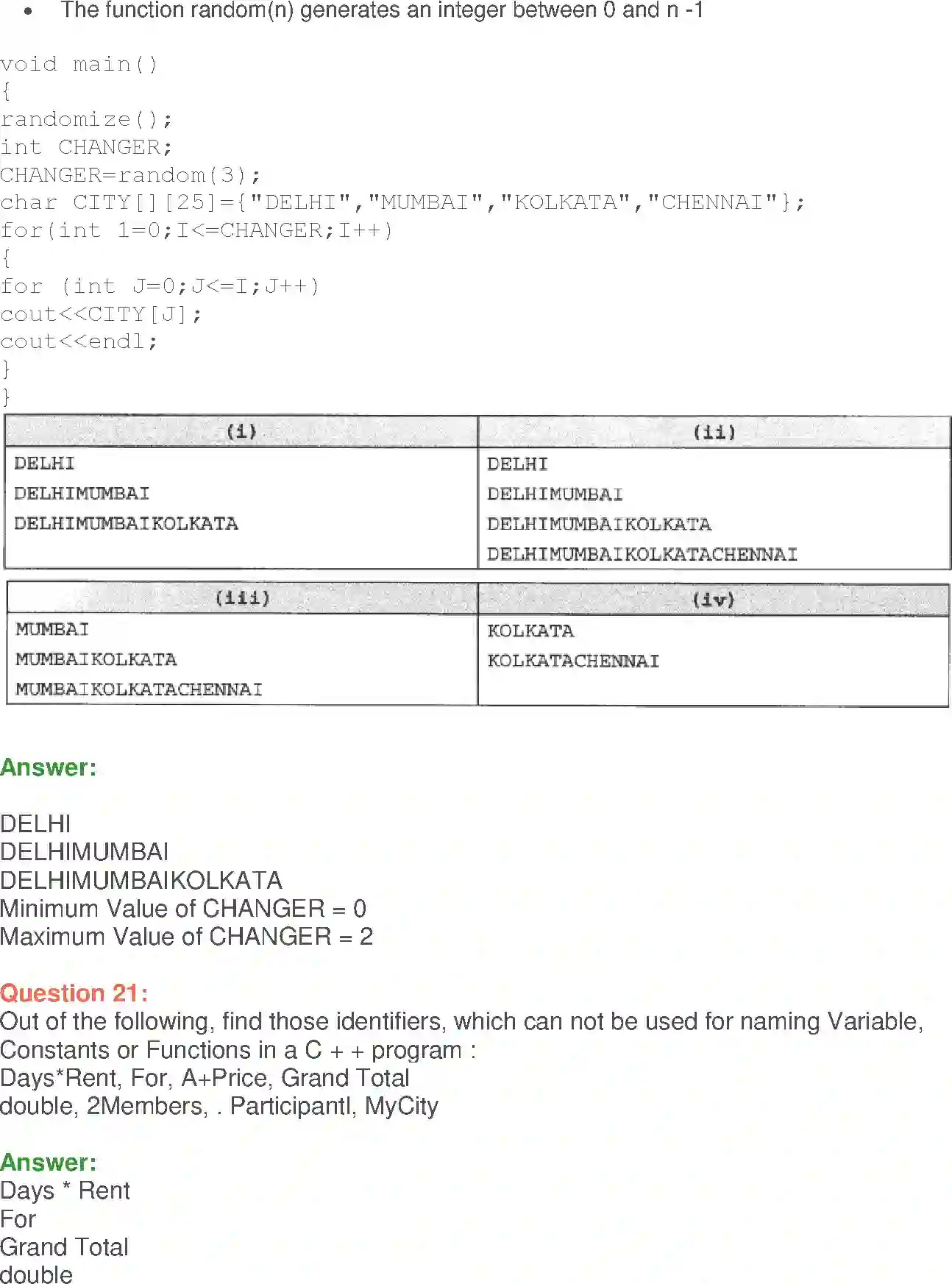
Task: Click the "cout<<endl;" code line
Action: [79, 341]
